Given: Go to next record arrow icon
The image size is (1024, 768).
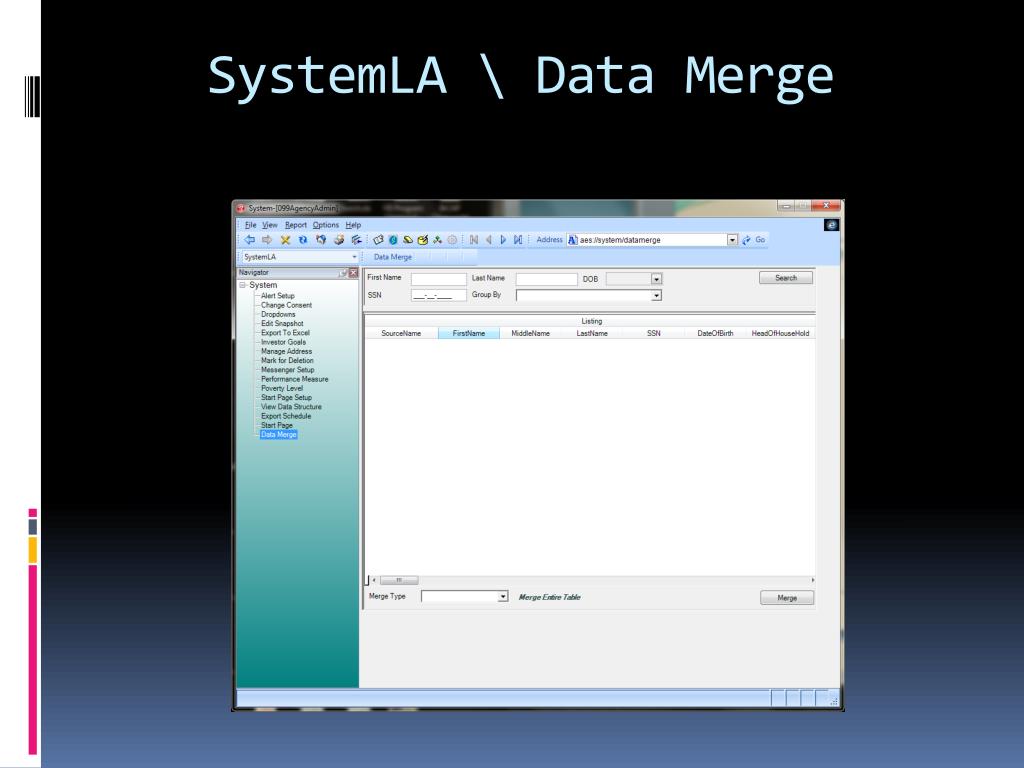Looking at the screenshot, I should [x=503, y=240].
